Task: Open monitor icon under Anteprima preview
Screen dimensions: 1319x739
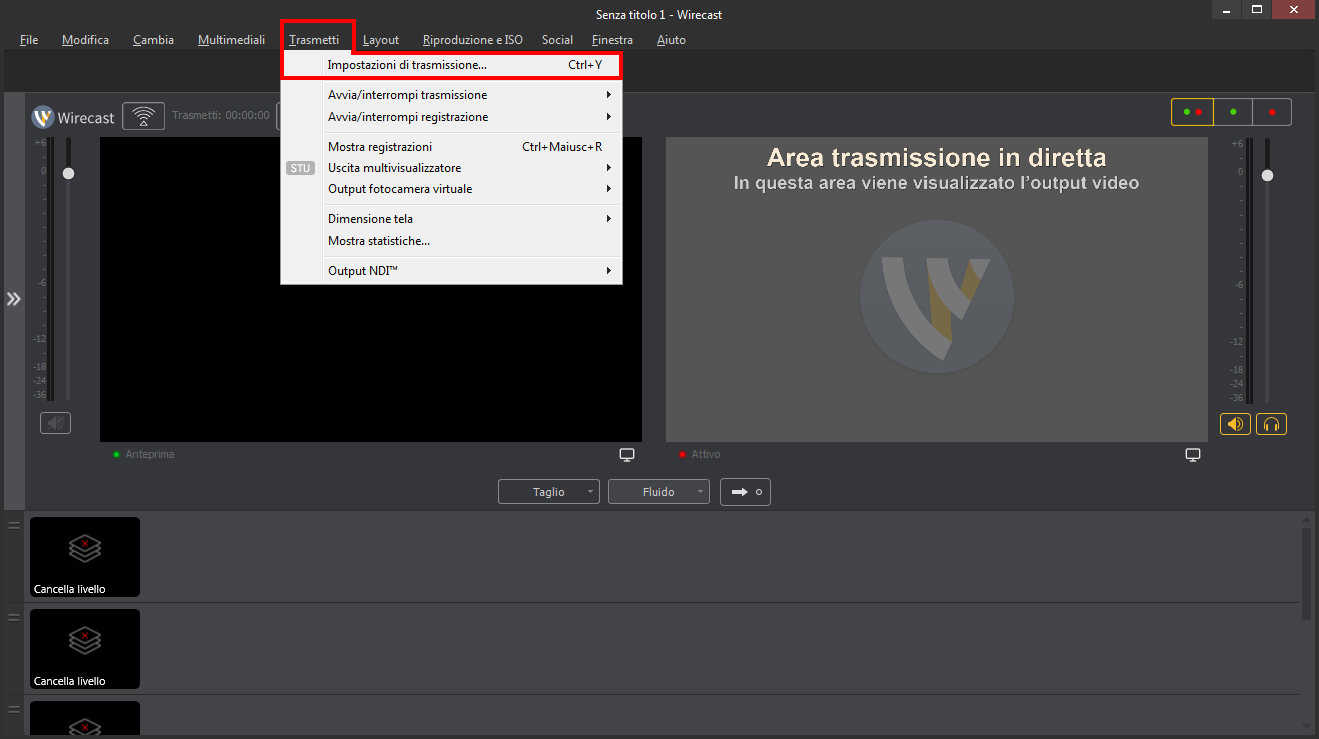Action: (x=627, y=455)
